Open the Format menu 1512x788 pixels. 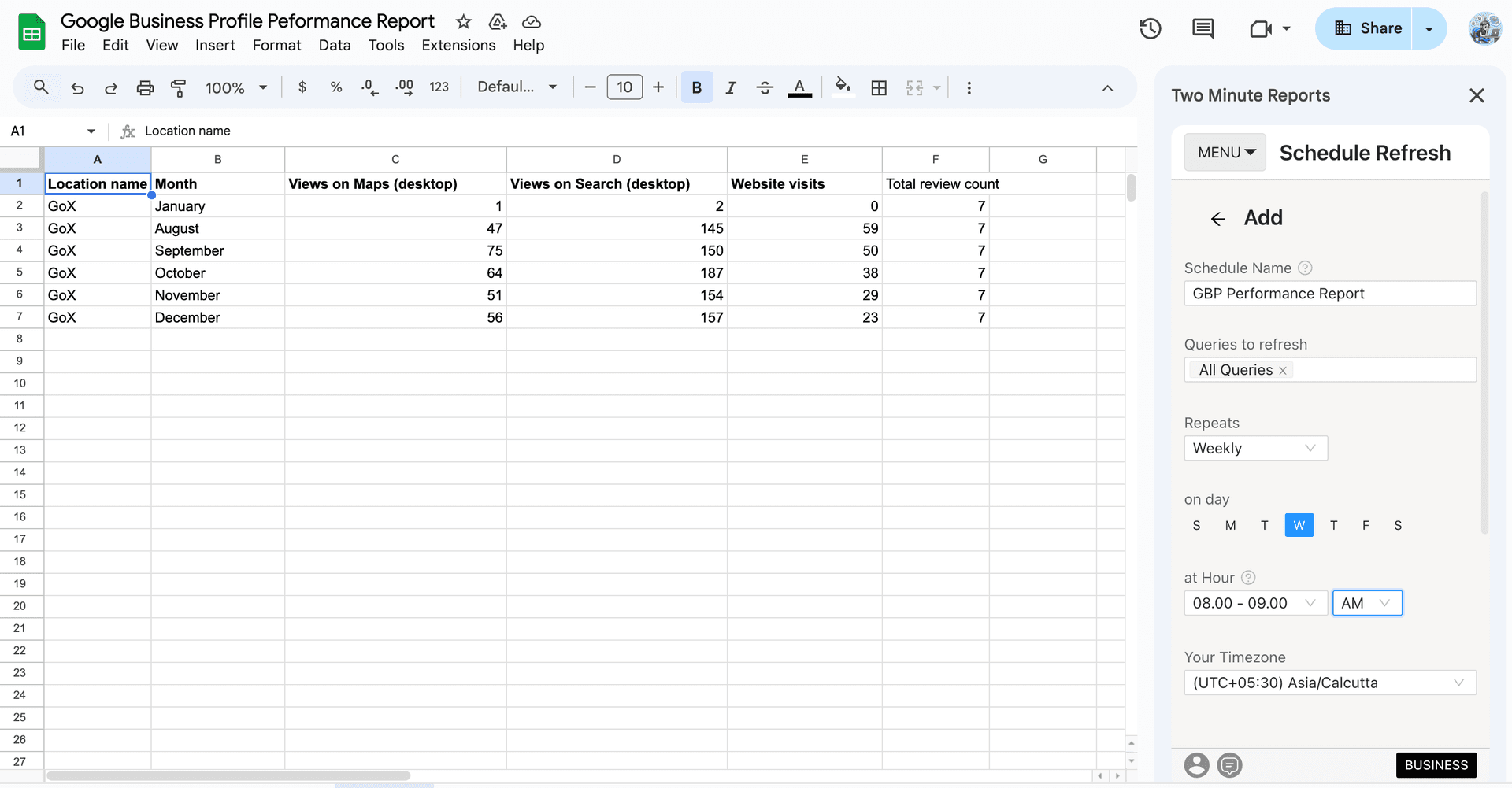[276, 45]
